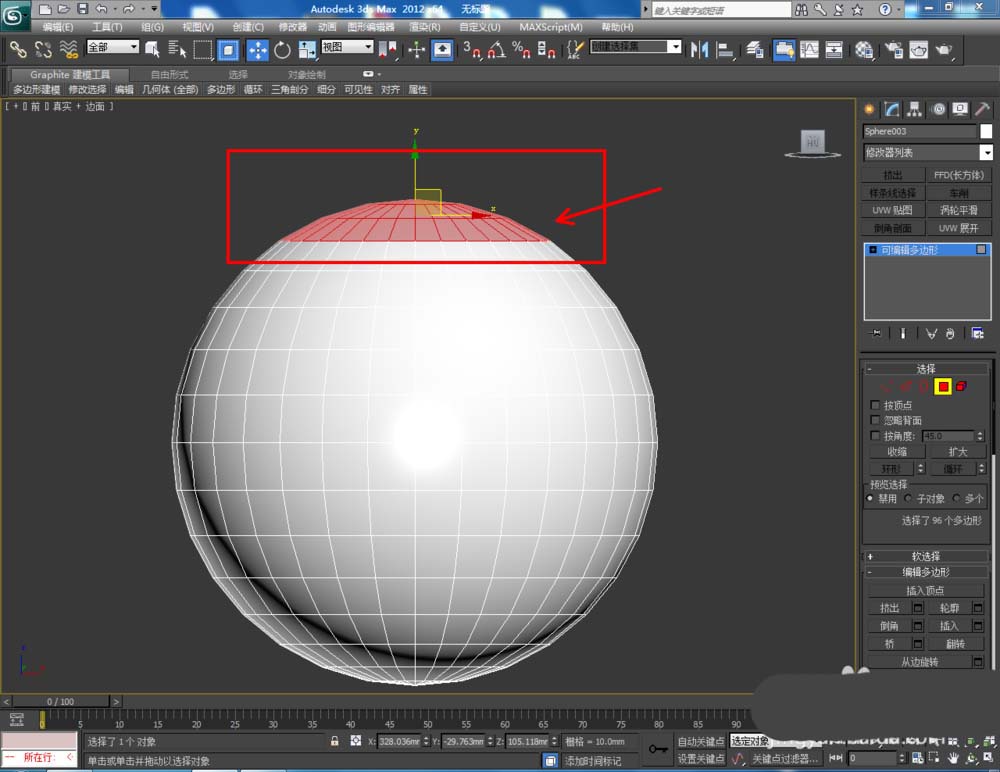
Task: Click the 插入顶点 button
Action: click(925, 591)
